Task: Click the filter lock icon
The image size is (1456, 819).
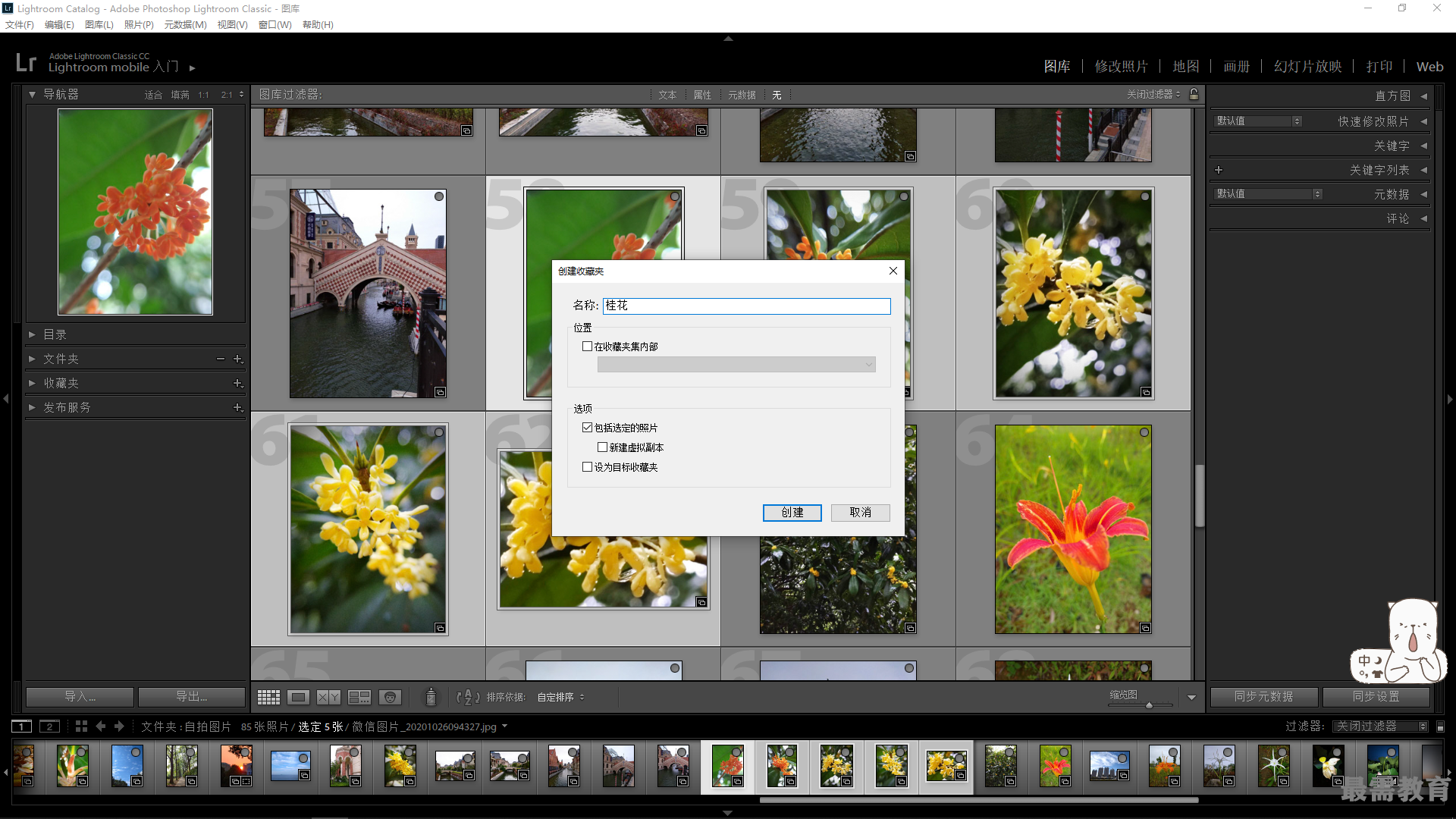Action: coord(1194,94)
